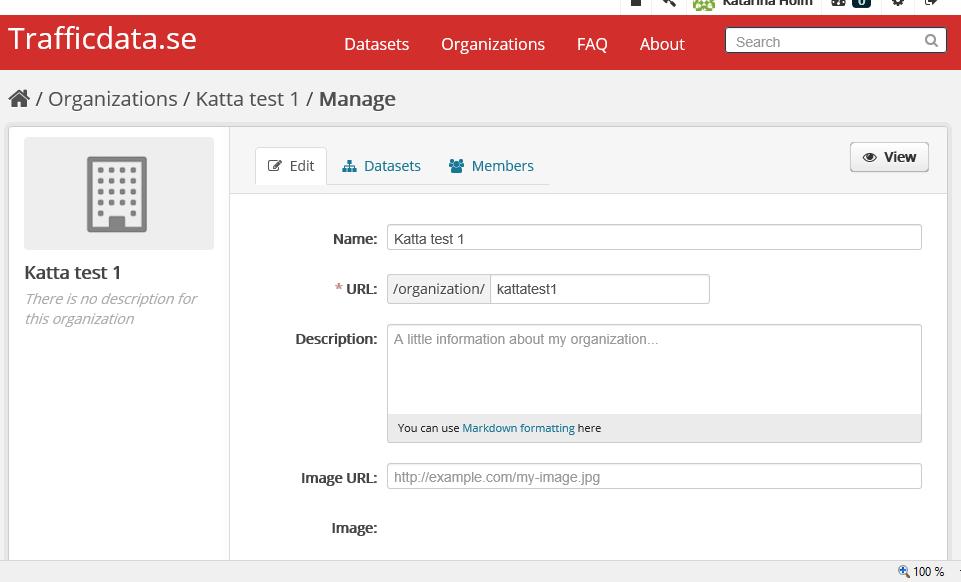Click the log out arrow icon
The image size is (961, 582).
point(931,3)
